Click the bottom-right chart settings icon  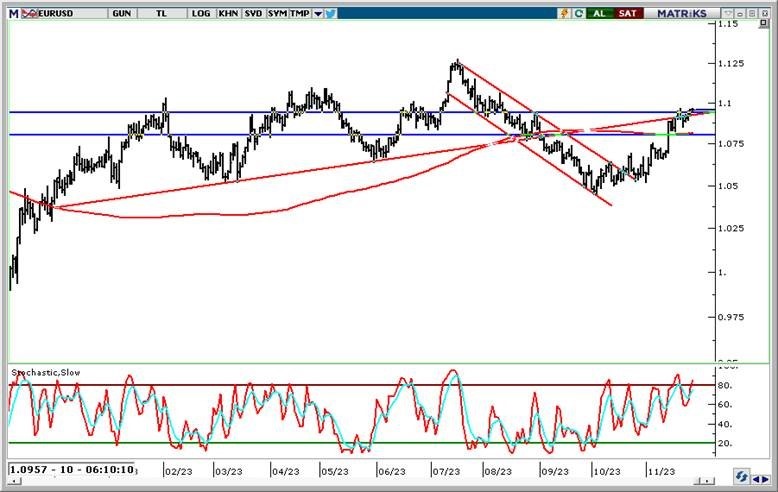tap(744, 475)
